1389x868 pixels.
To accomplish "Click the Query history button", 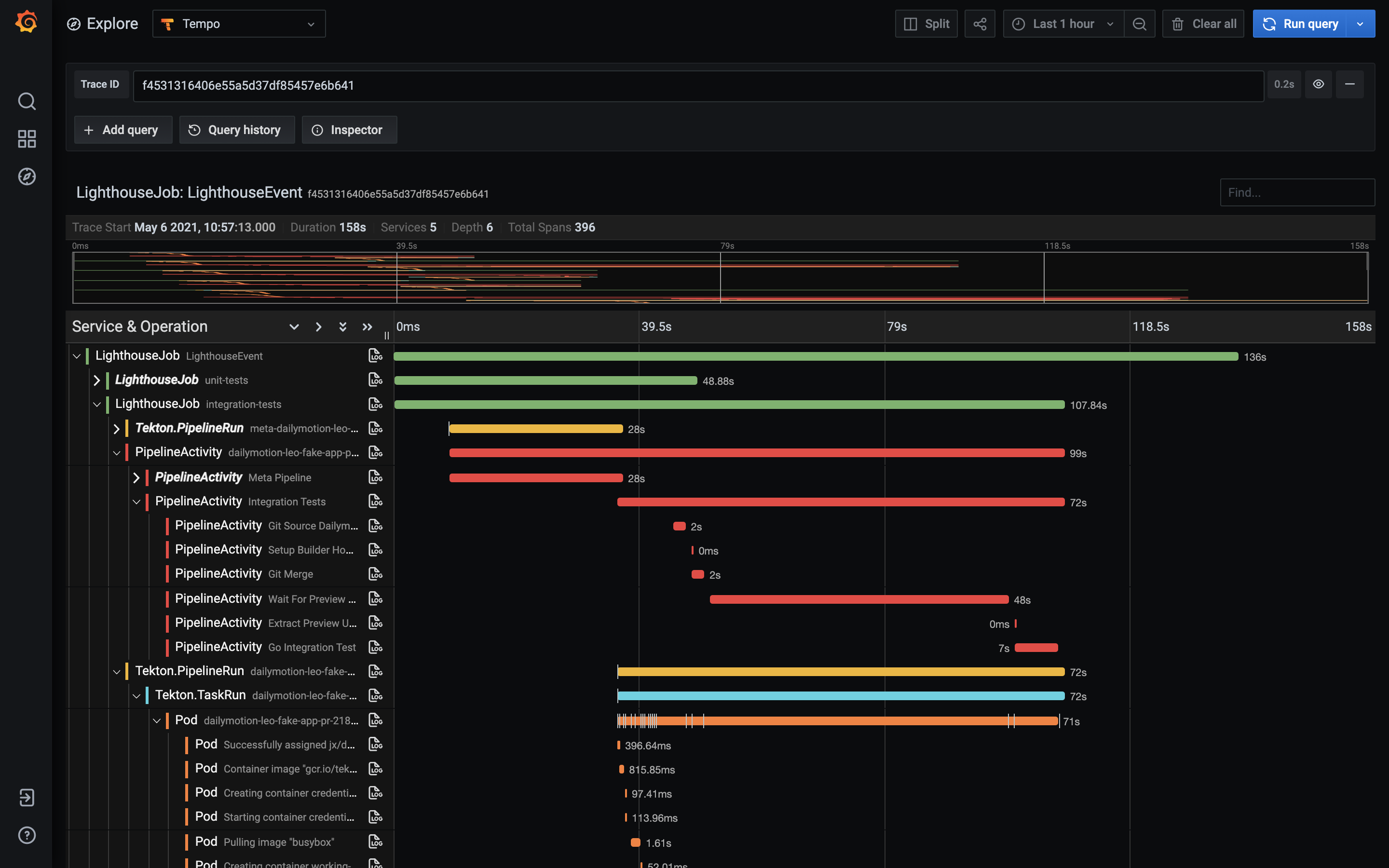I will click(237, 130).
